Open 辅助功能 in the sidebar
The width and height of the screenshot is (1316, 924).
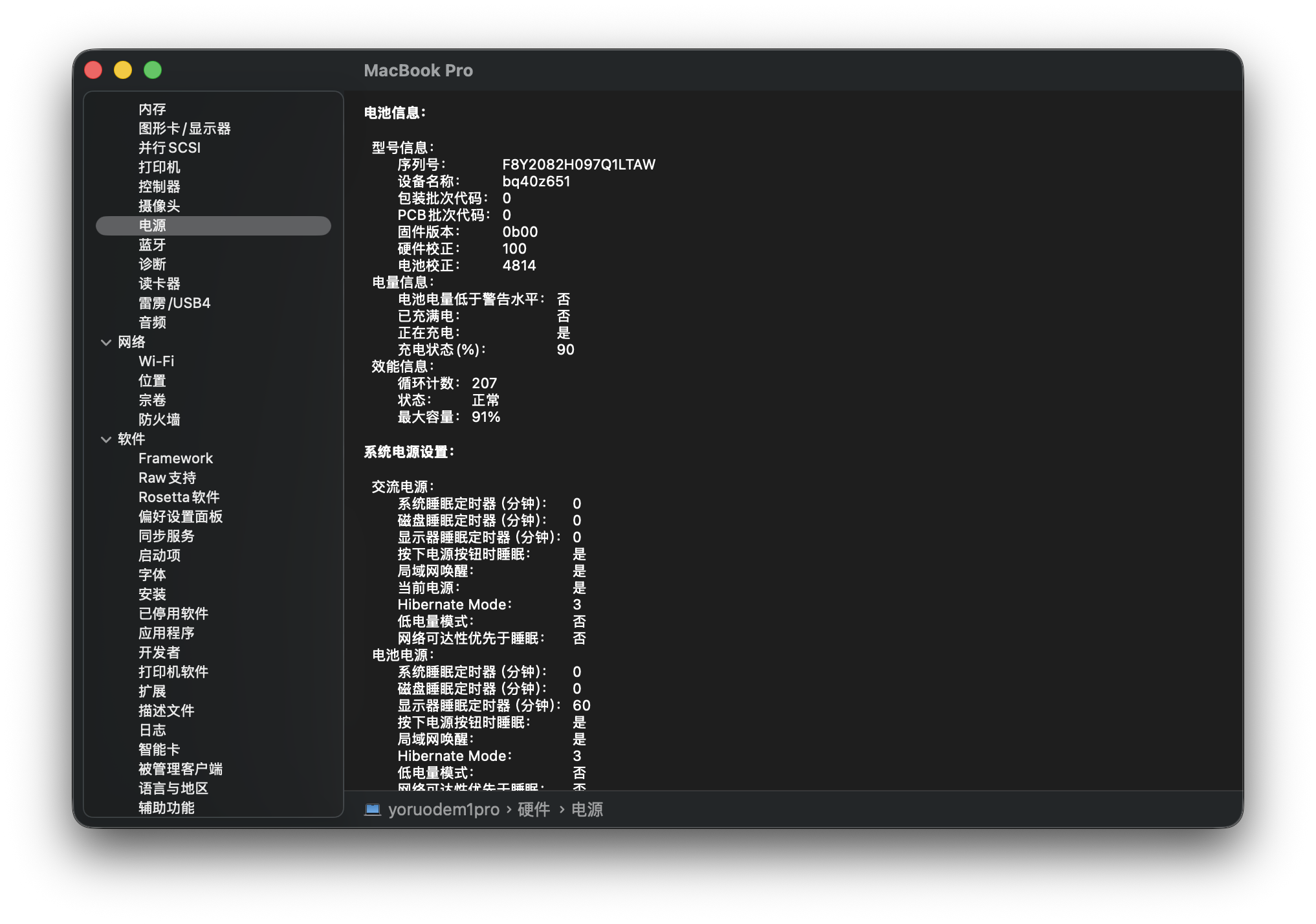click(x=166, y=808)
